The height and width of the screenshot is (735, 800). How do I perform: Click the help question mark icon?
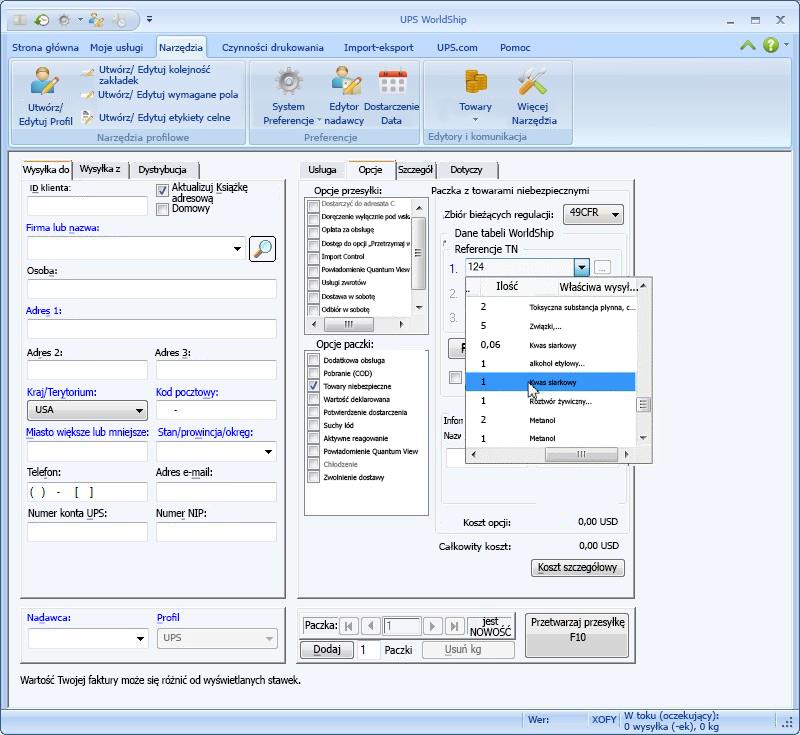tap(770, 45)
